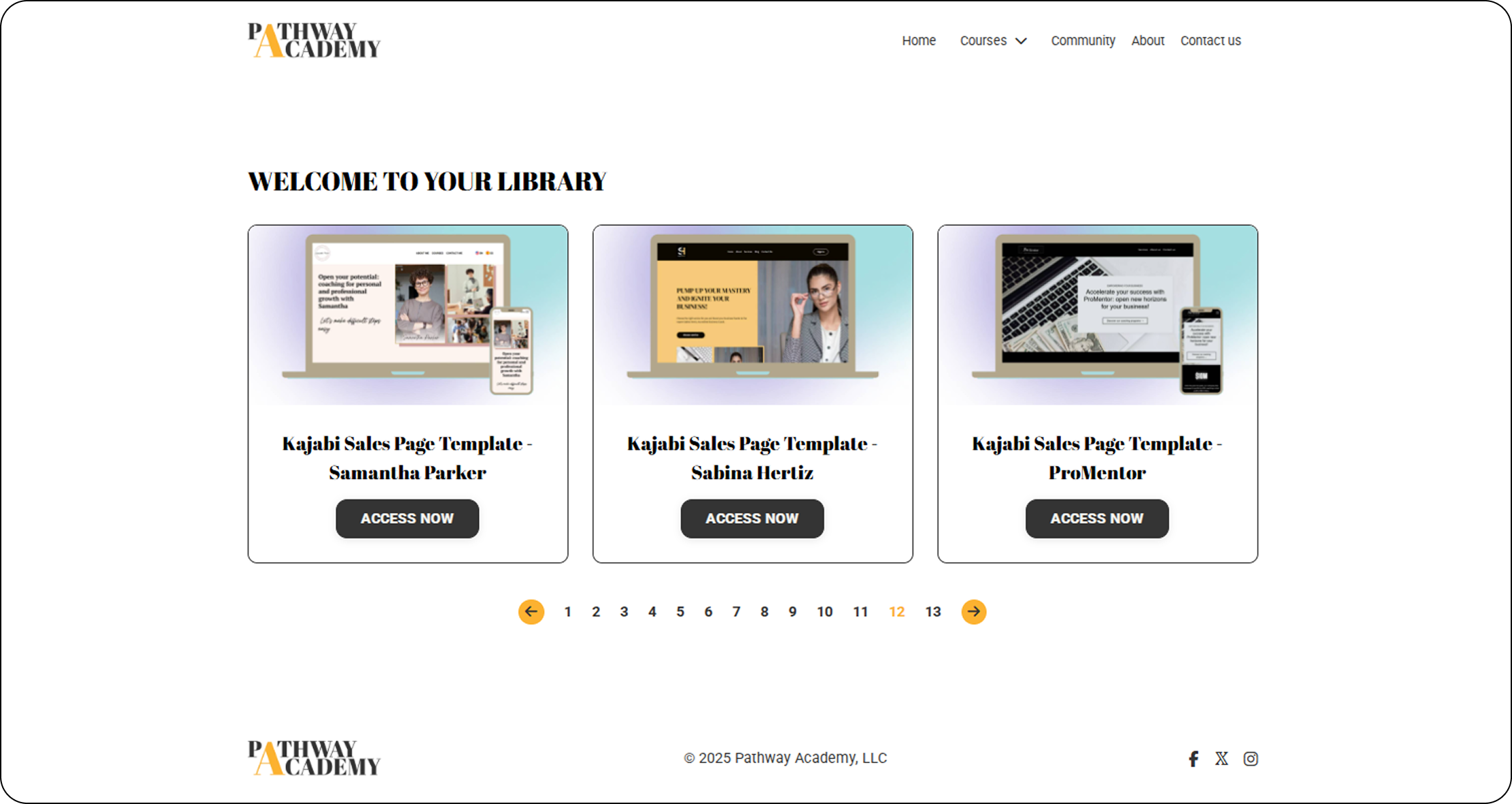1512x804 pixels.
Task: Click the Pathway Academy header logo
Action: click(314, 40)
